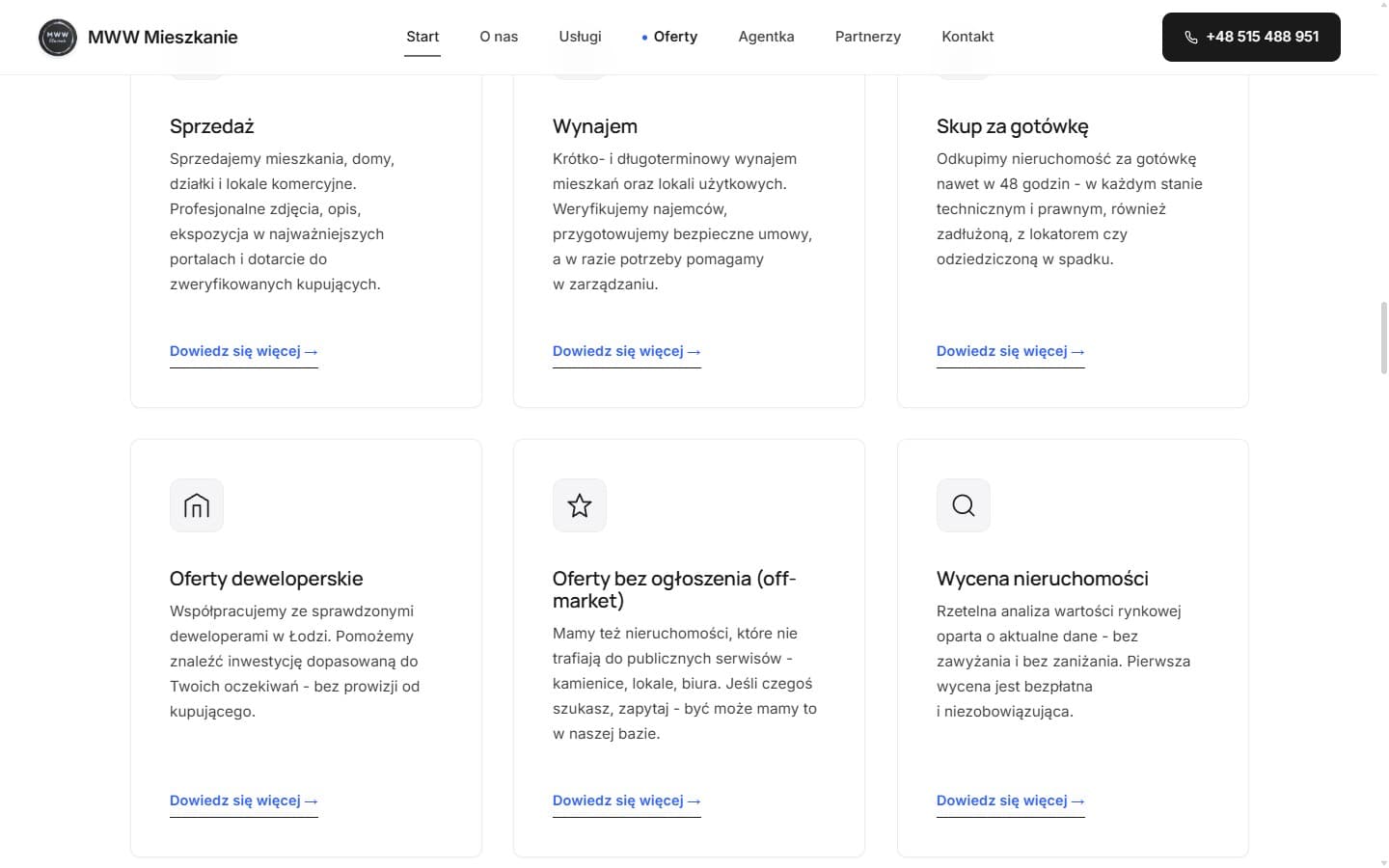
Task: Open the Start menu item
Action: click(x=422, y=37)
